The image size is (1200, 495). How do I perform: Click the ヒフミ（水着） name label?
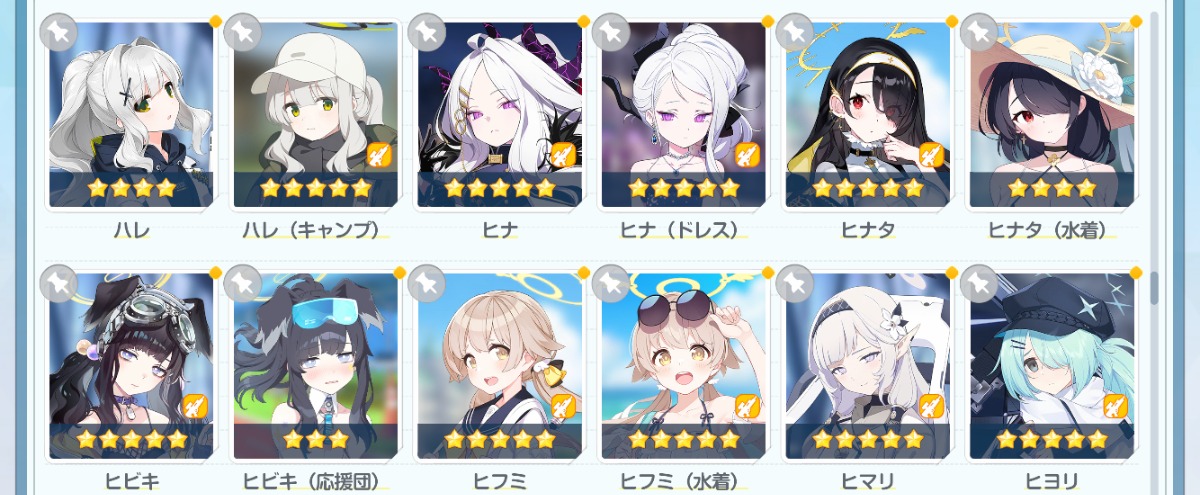[x=684, y=482]
